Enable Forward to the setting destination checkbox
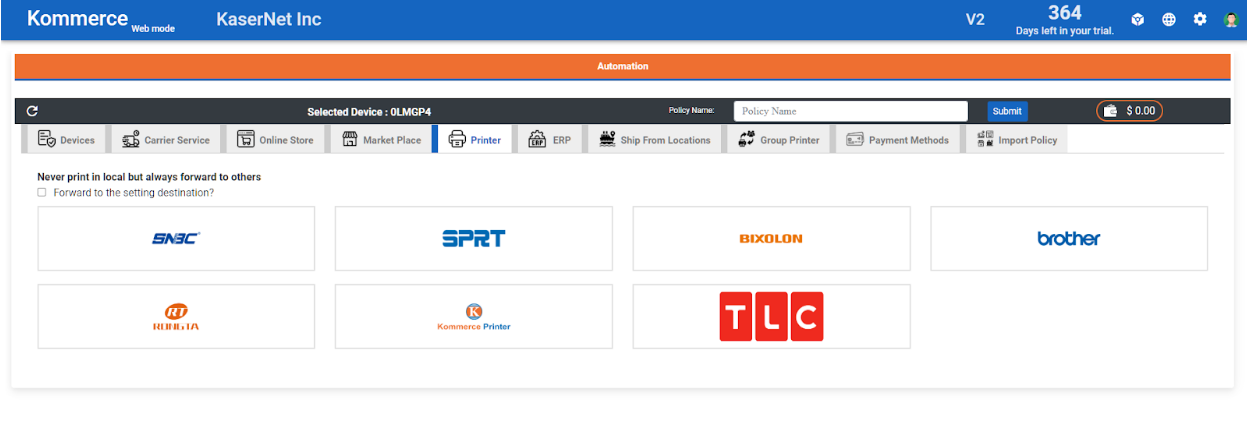 (x=42, y=192)
